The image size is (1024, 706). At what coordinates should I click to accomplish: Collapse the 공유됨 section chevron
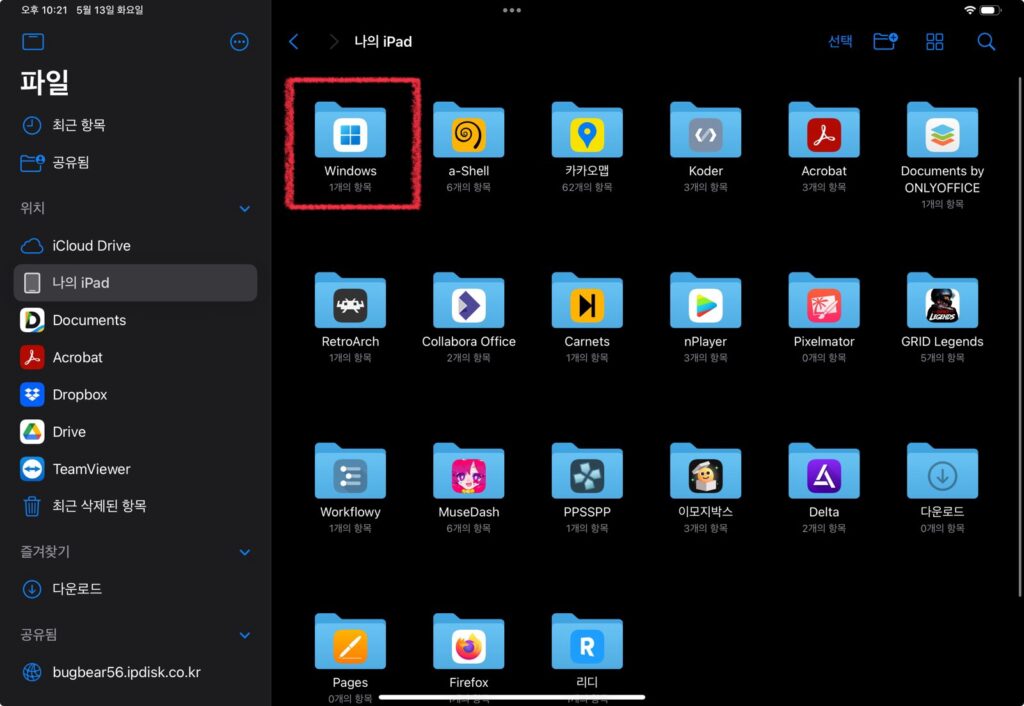tap(244, 635)
